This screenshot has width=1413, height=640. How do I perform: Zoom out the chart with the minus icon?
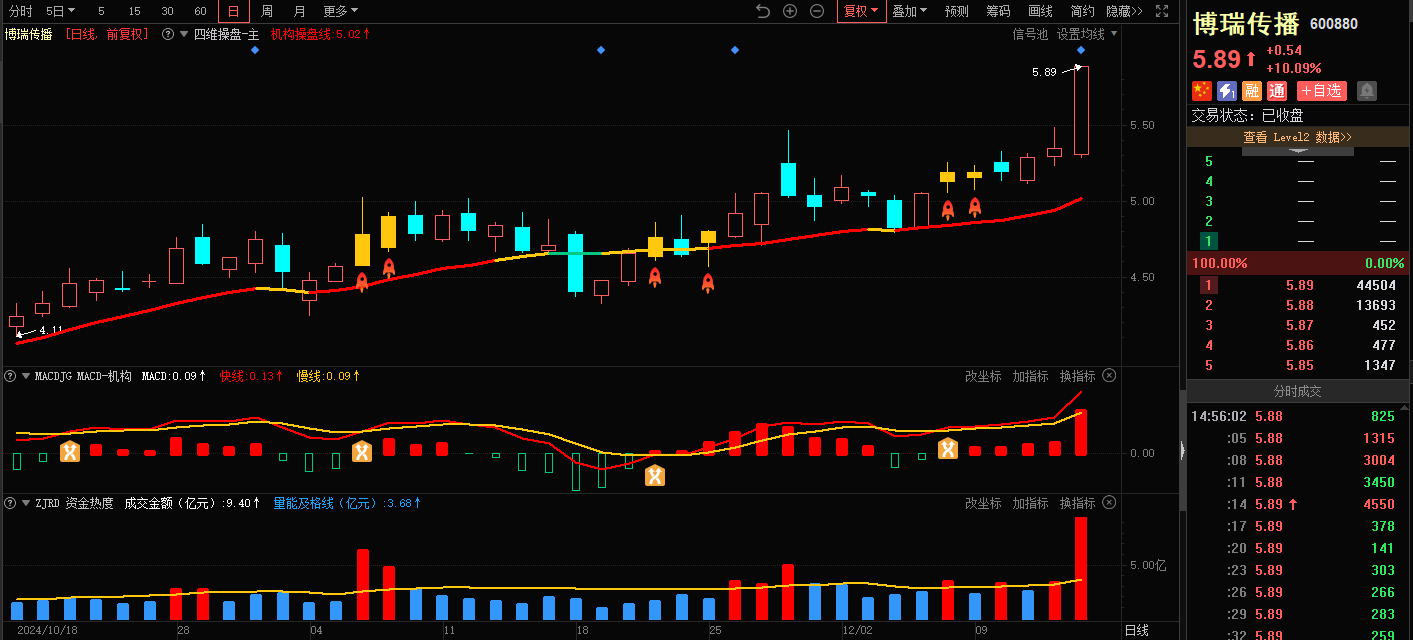coord(817,11)
